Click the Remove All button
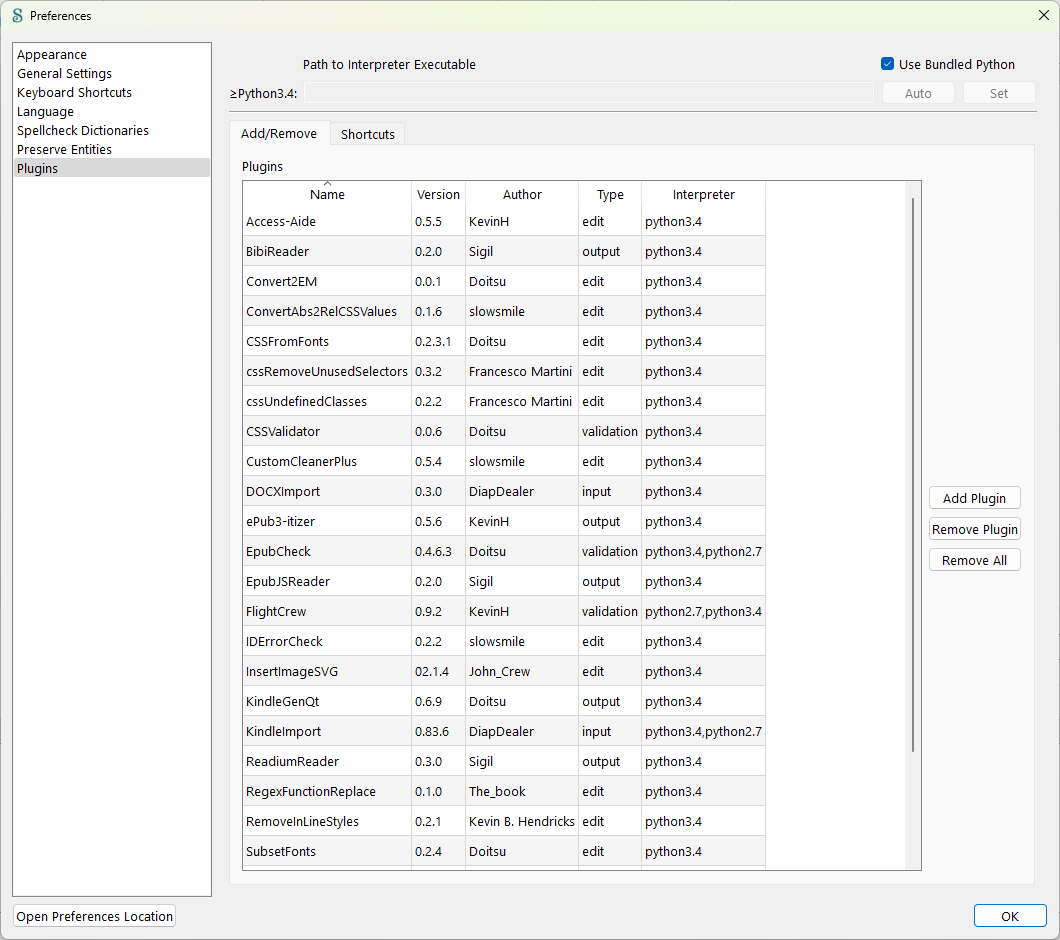Screen dimensions: 1060x940 point(974,561)
